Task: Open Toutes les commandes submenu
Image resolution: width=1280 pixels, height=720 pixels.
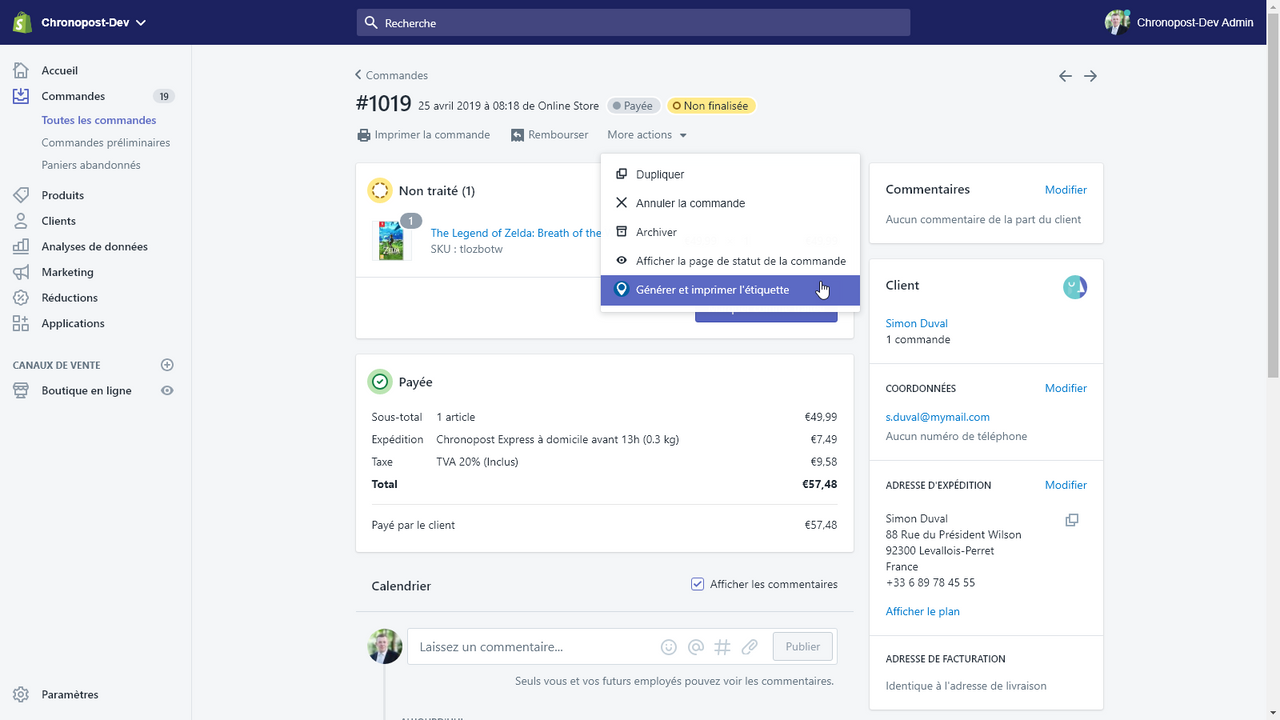Action: tap(99, 120)
